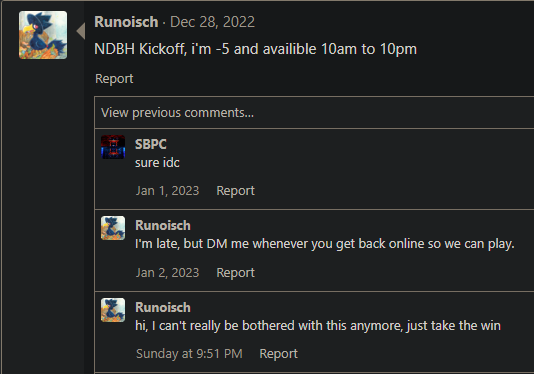Report the 'sure idc' comment
The image size is (534, 374).
pos(236,191)
